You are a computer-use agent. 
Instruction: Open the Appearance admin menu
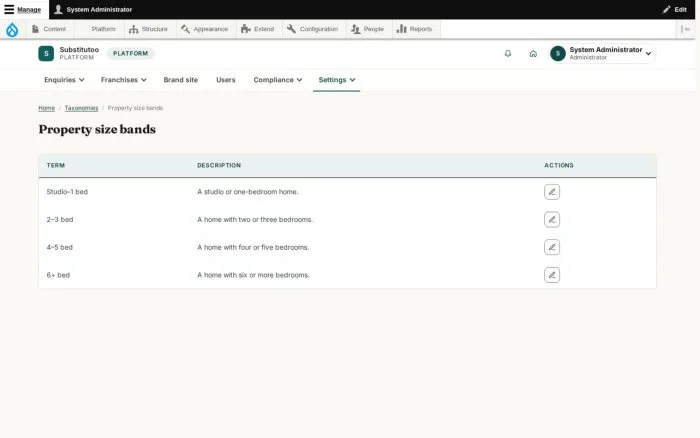[205, 29]
